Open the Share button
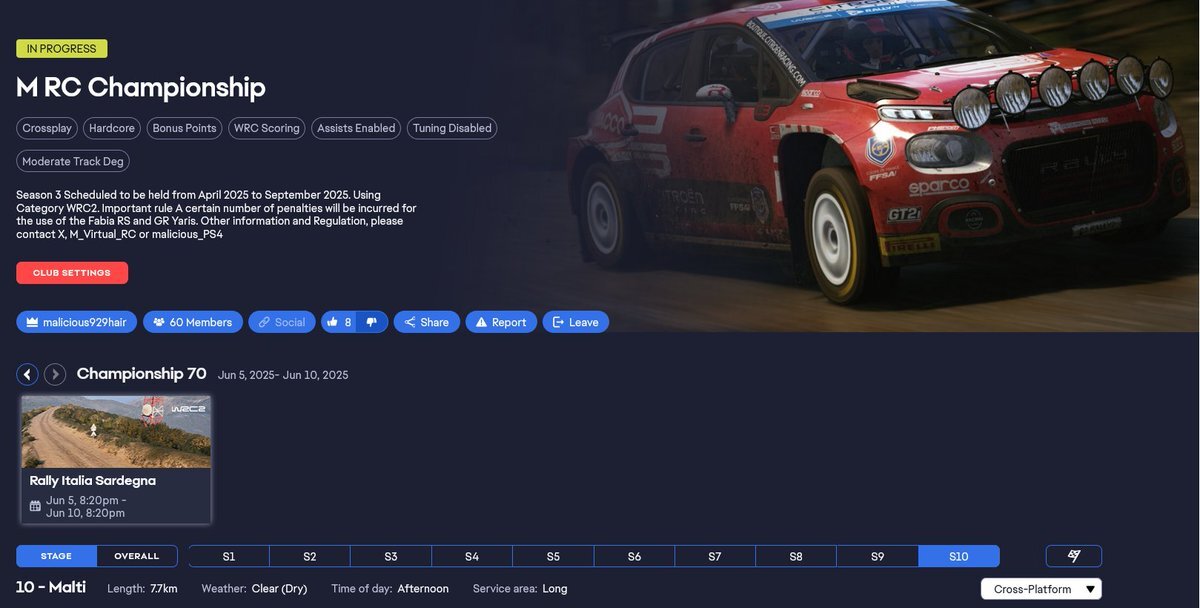Screen dimensions: 1200x608 pyautogui.click(x=427, y=322)
